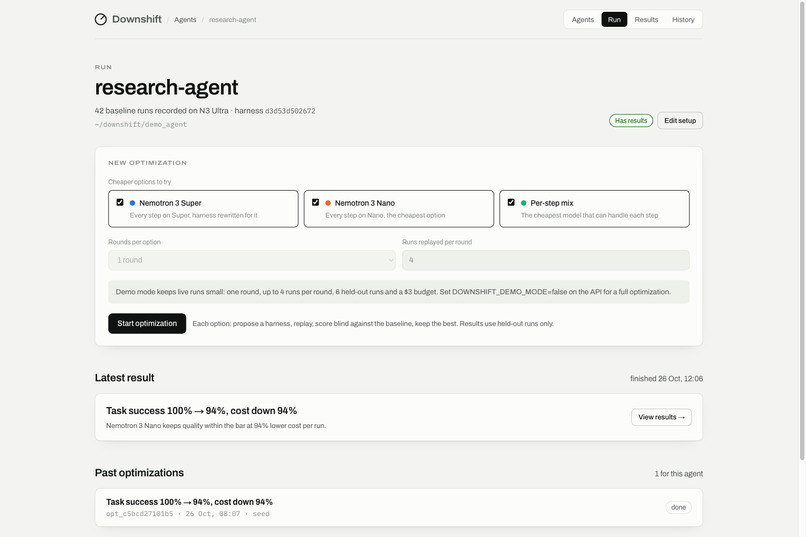Click the Has results badge
Image resolution: width=806 pixels, height=537 pixels.
pyautogui.click(x=631, y=121)
